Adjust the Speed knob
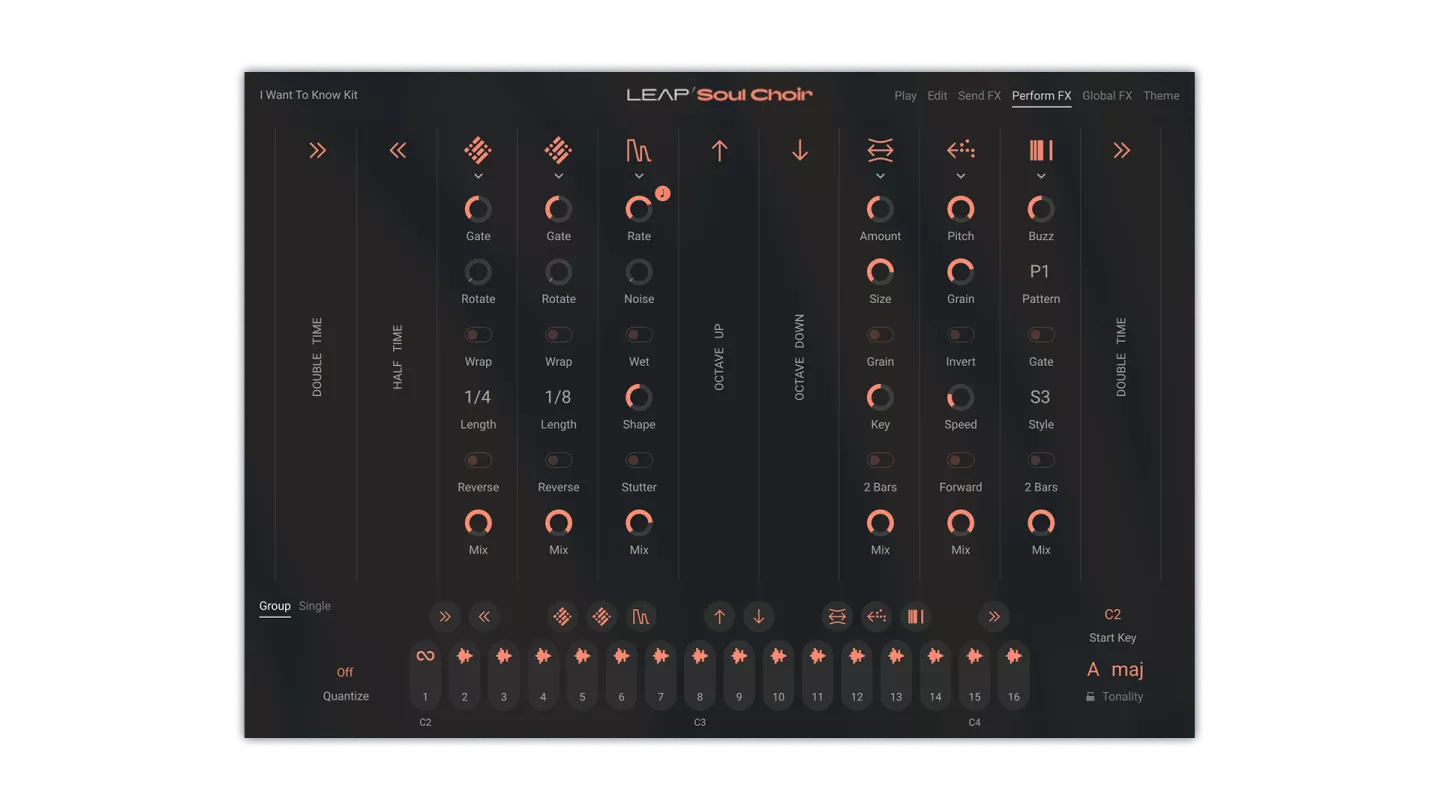 [x=961, y=397]
